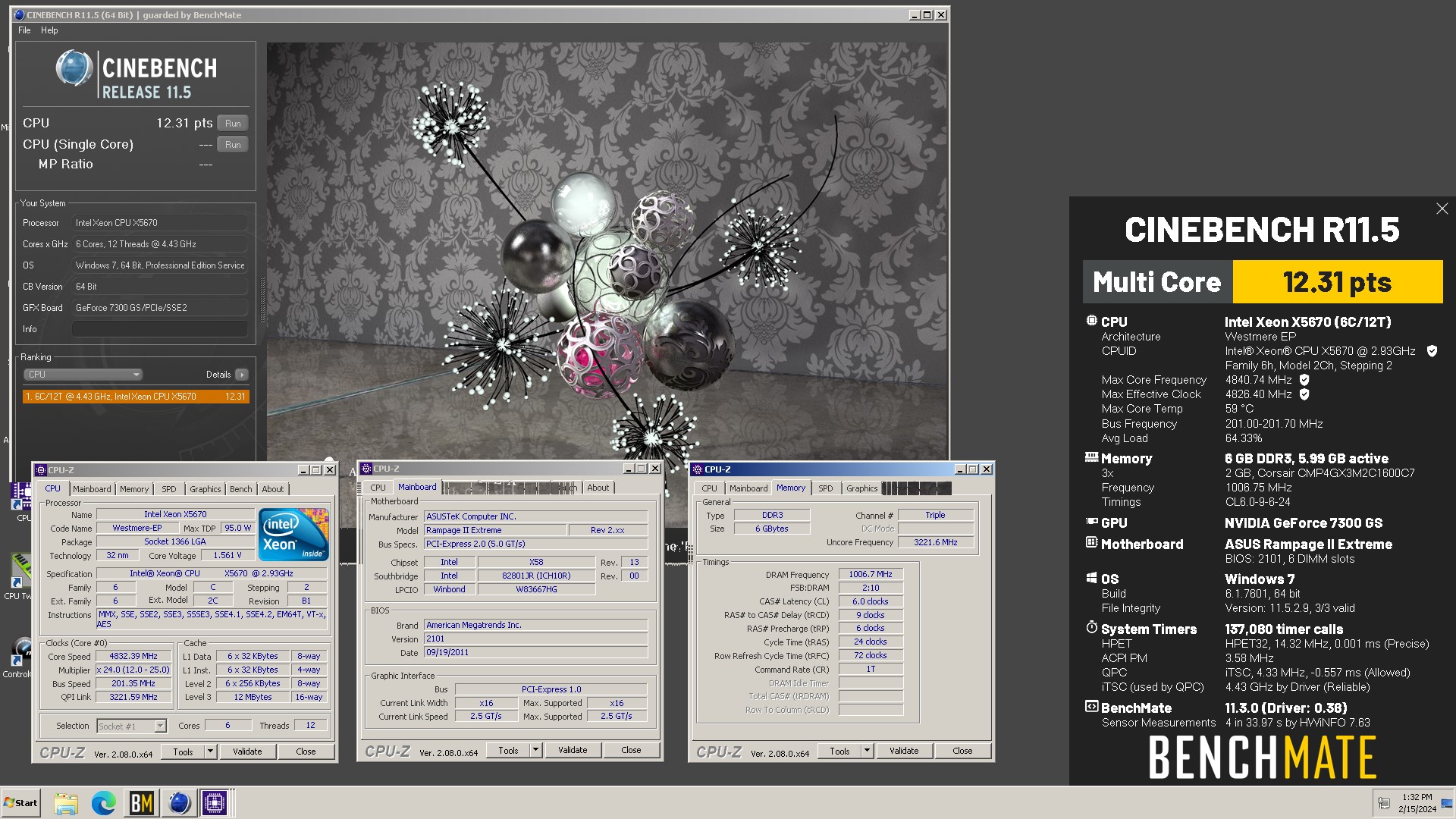Click the stopwatch icon beside System Timers
The height and width of the screenshot is (819, 1456).
click(1091, 628)
